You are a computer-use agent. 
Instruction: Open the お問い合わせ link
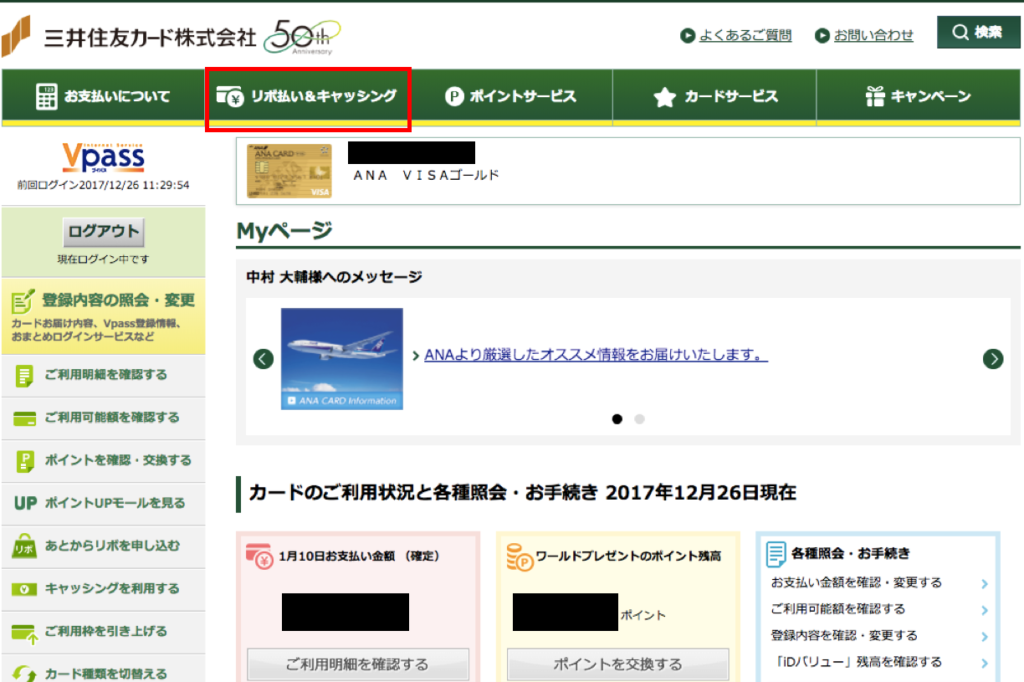click(873, 35)
